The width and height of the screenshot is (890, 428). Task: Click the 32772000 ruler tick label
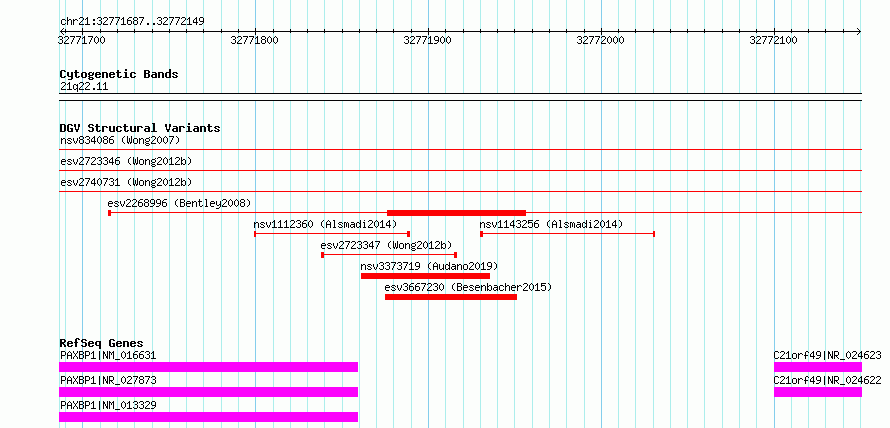point(601,40)
